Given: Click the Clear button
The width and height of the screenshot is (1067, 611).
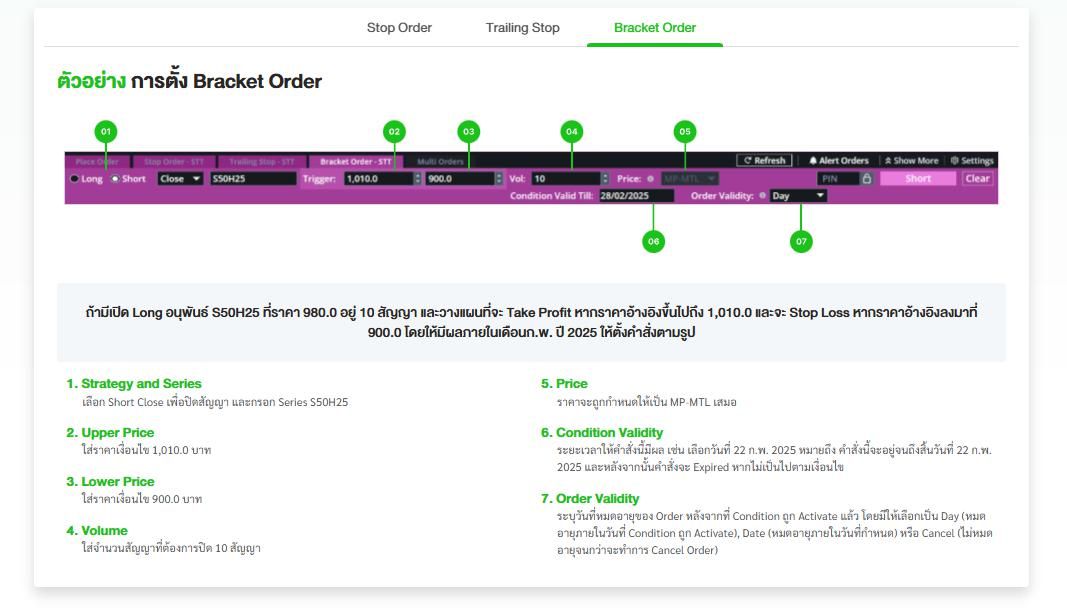Looking at the screenshot, I should pyautogui.click(x=977, y=179).
